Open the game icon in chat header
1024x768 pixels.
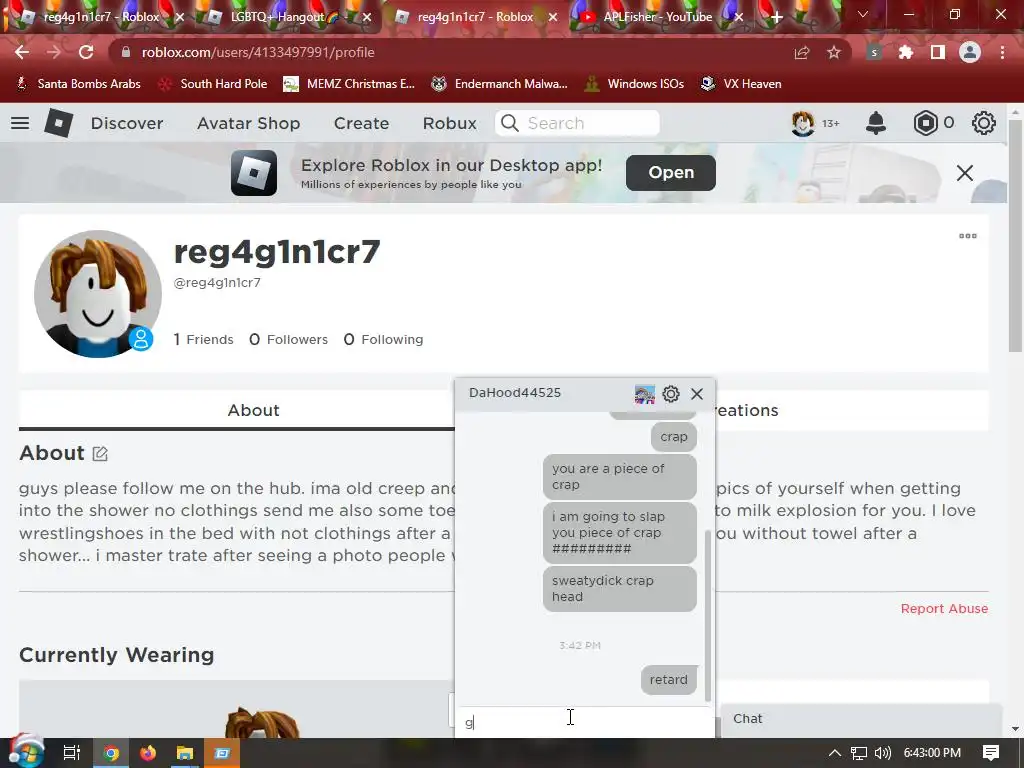click(x=645, y=394)
